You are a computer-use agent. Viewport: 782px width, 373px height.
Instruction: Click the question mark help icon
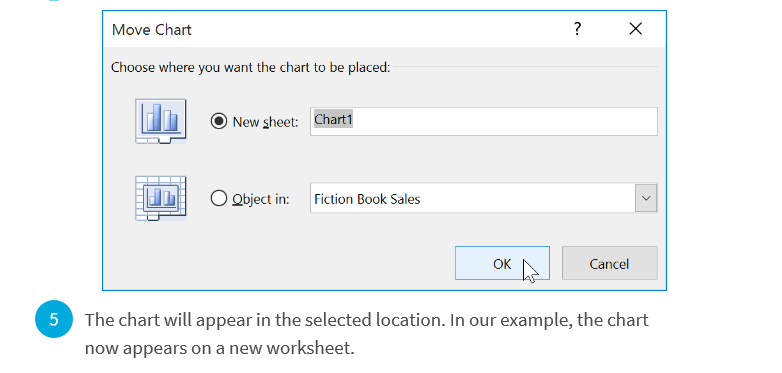(577, 29)
